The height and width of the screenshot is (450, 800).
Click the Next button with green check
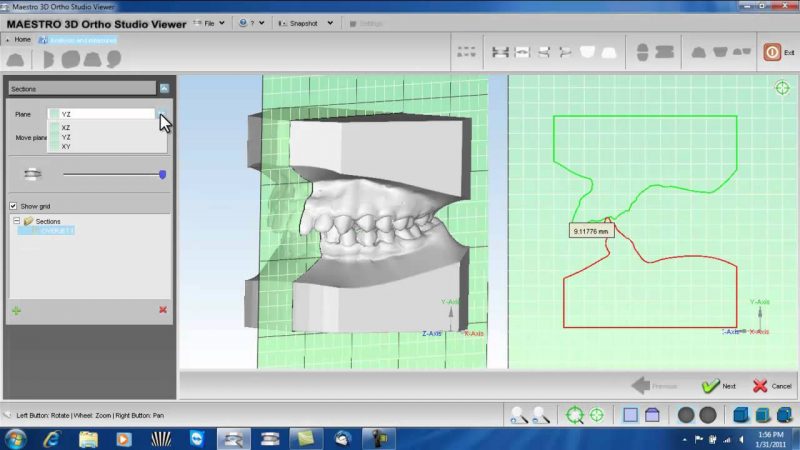pyautogui.click(x=718, y=386)
